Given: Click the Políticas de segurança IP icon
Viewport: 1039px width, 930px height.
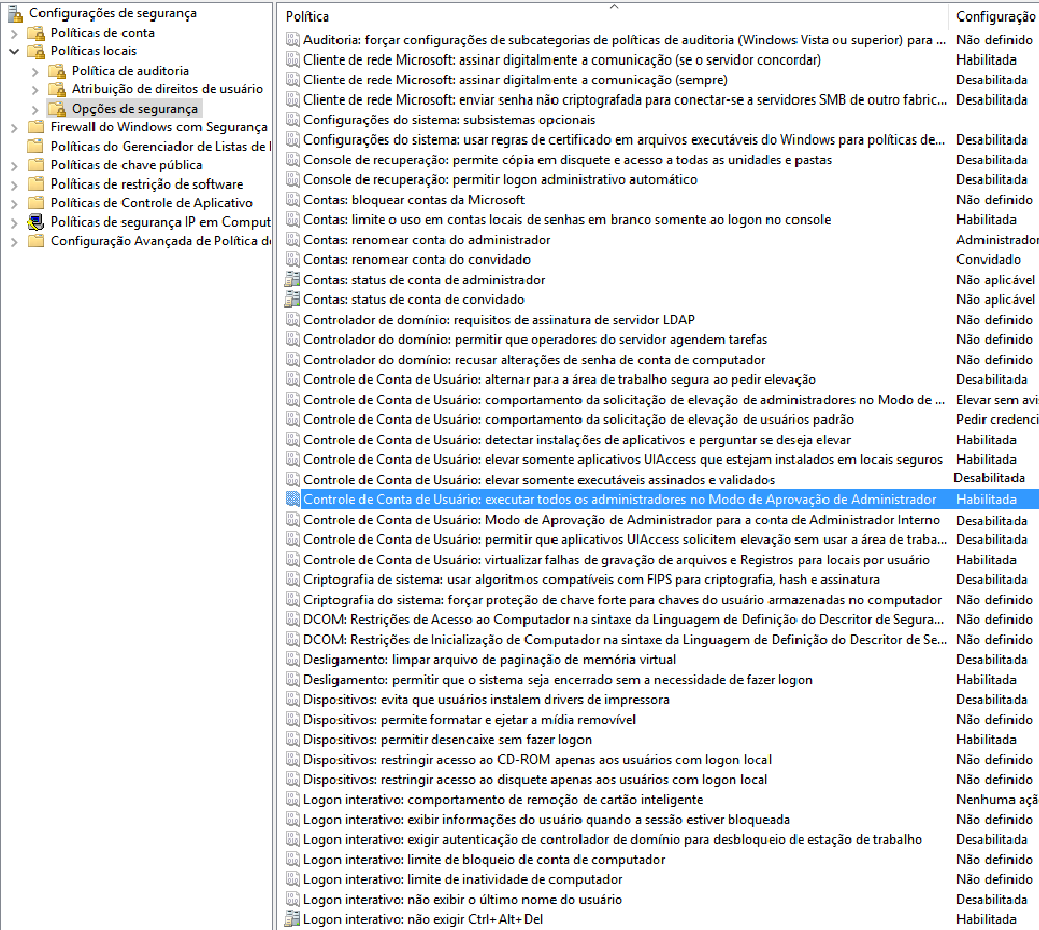Looking at the screenshot, I should [x=36, y=222].
